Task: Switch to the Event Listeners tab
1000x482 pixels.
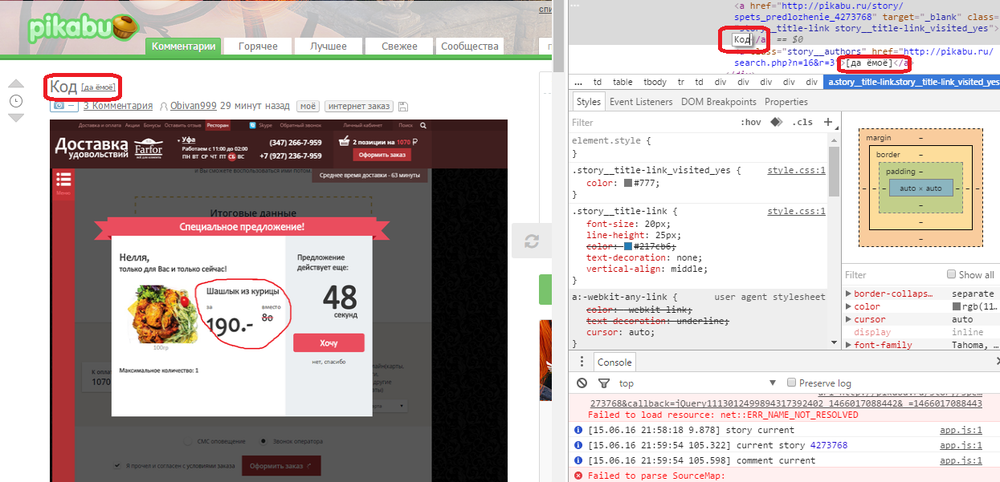Action: pyautogui.click(x=641, y=102)
